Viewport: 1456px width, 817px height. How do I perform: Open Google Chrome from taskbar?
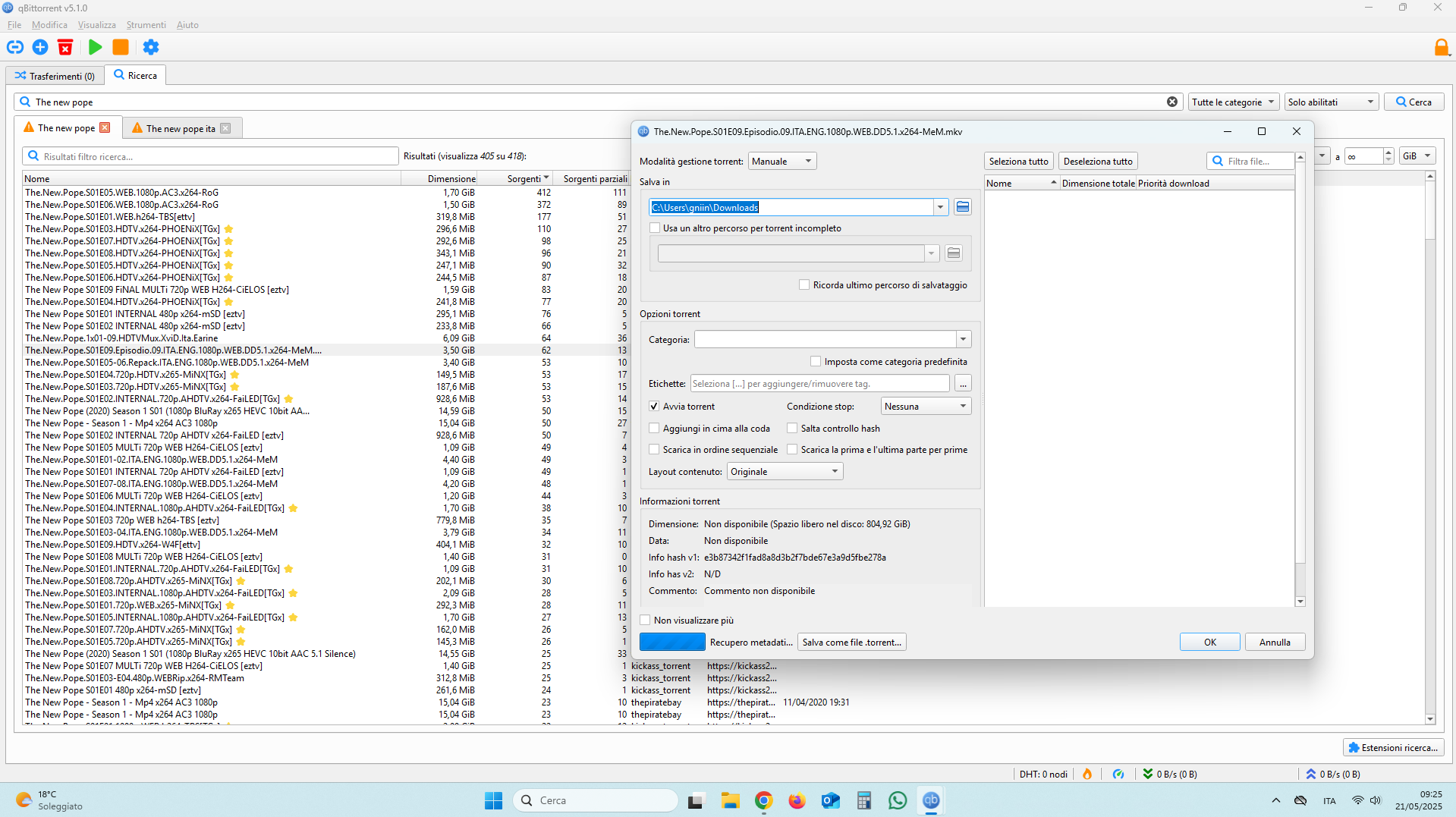(763, 800)
